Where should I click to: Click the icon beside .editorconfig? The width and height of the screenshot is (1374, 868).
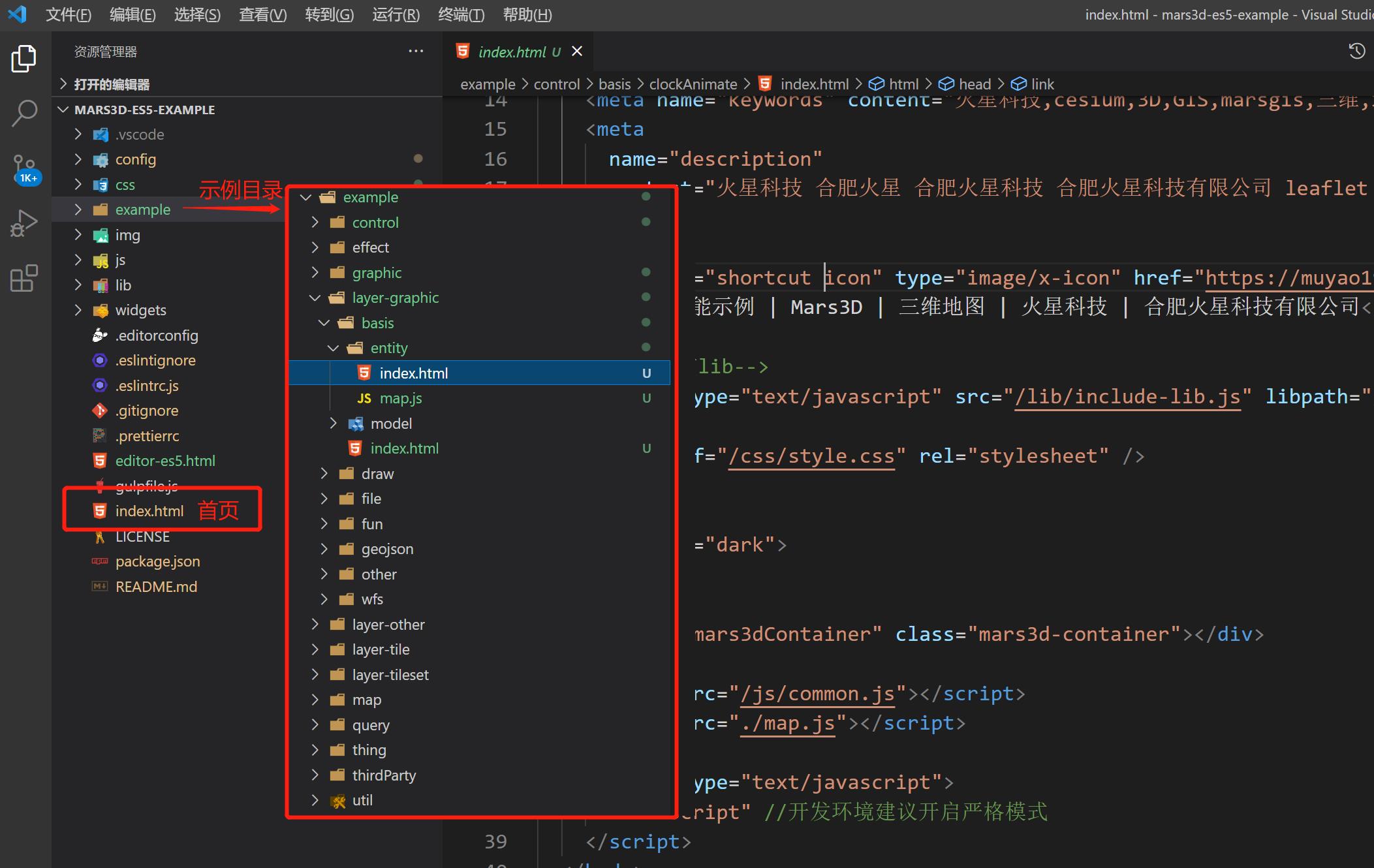(x=100, y=335)
